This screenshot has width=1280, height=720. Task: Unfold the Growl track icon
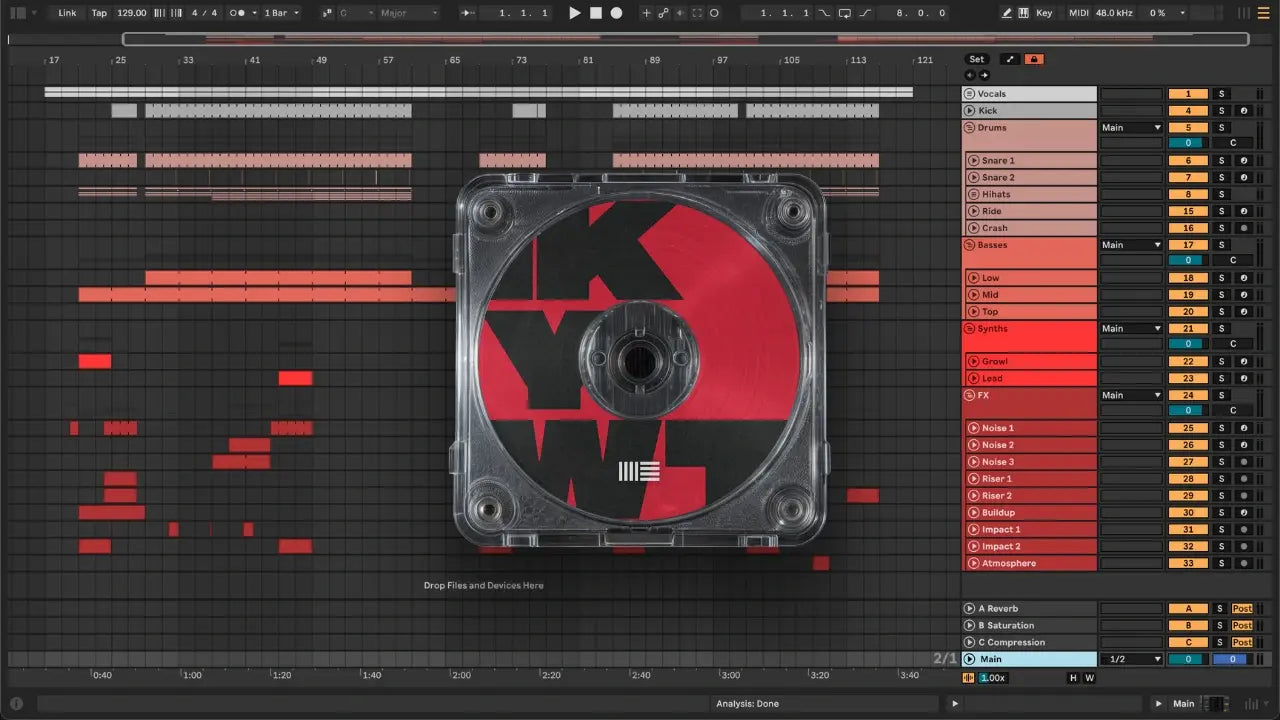pyautogui.click(x=973, y=362)
